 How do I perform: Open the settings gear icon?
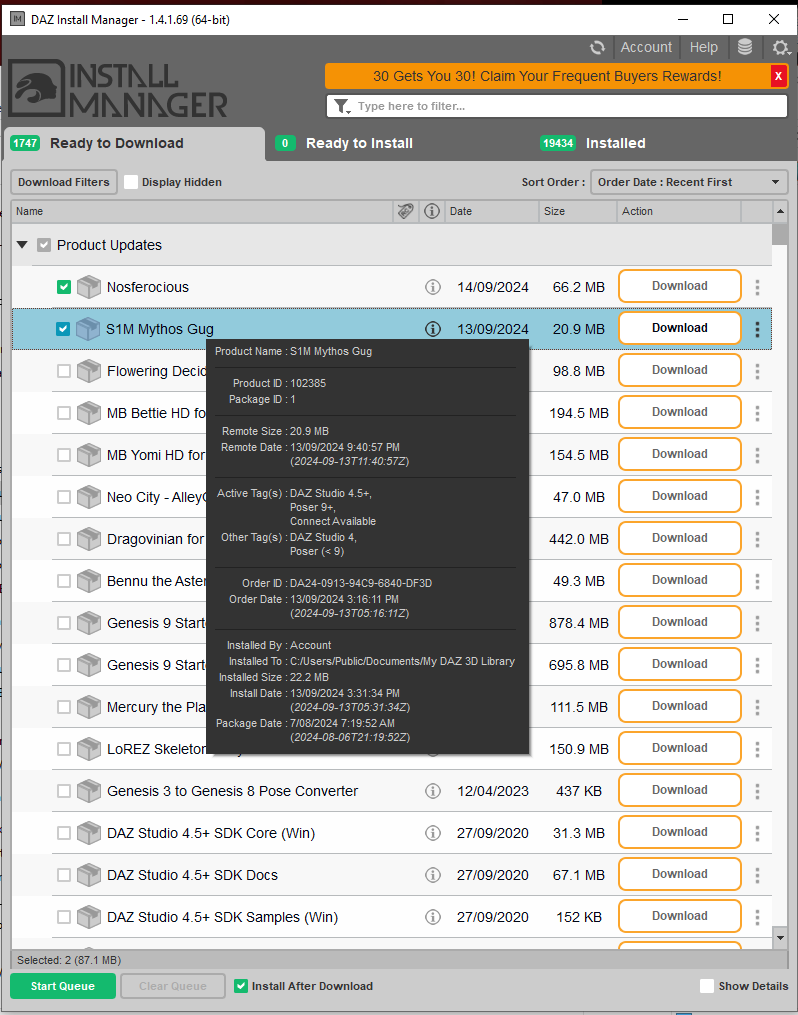781,47
